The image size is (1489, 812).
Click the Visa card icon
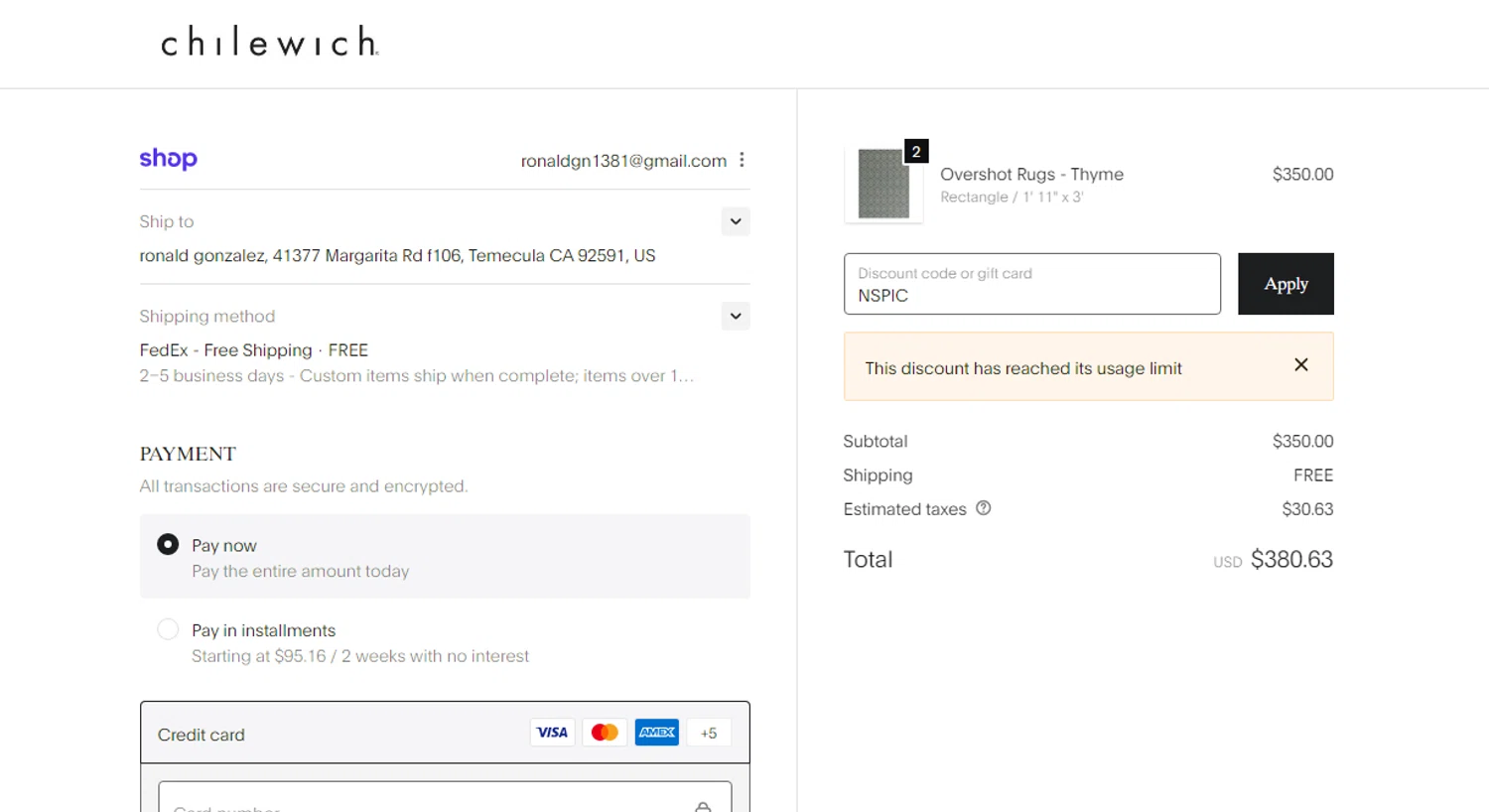pos(552,733)
